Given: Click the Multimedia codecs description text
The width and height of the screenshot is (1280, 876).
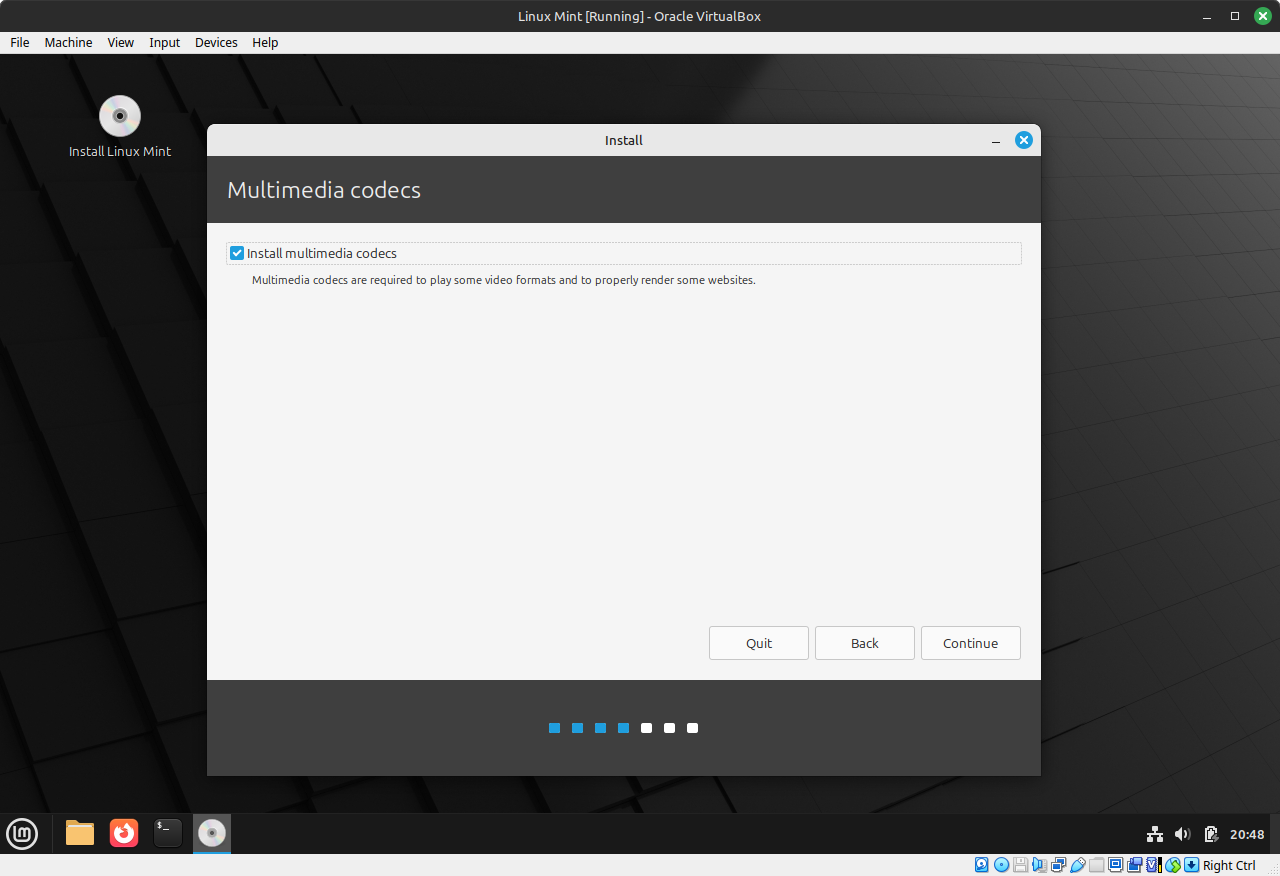Looking at the screenshot, I should coord(503,280).
